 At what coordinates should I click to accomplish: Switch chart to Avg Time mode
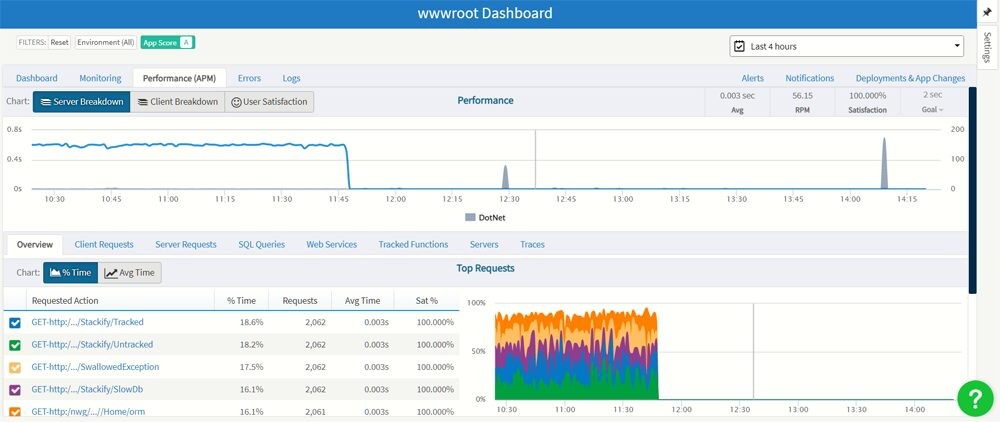click(130, 273)
